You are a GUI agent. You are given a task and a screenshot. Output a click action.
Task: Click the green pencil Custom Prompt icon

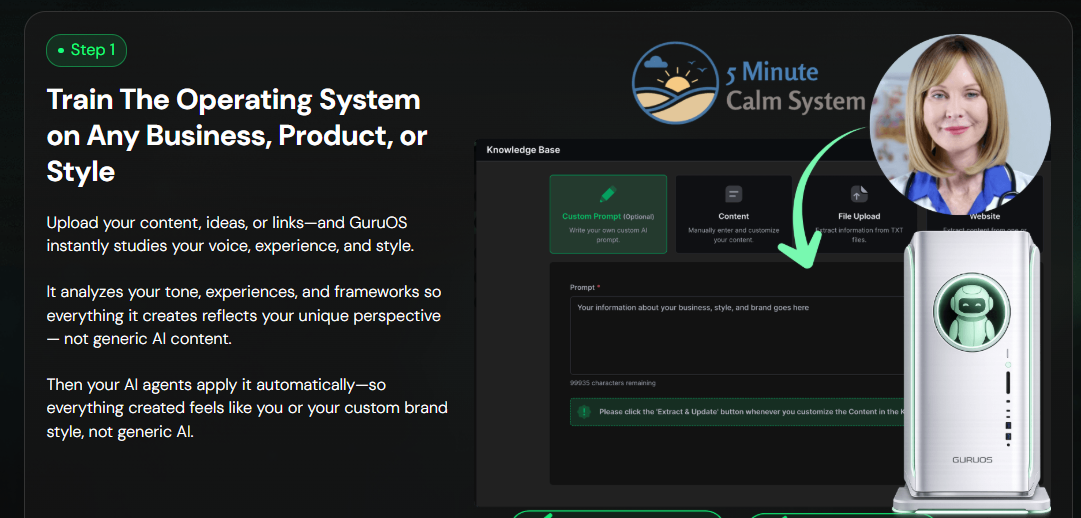click(x=608, y=194)
